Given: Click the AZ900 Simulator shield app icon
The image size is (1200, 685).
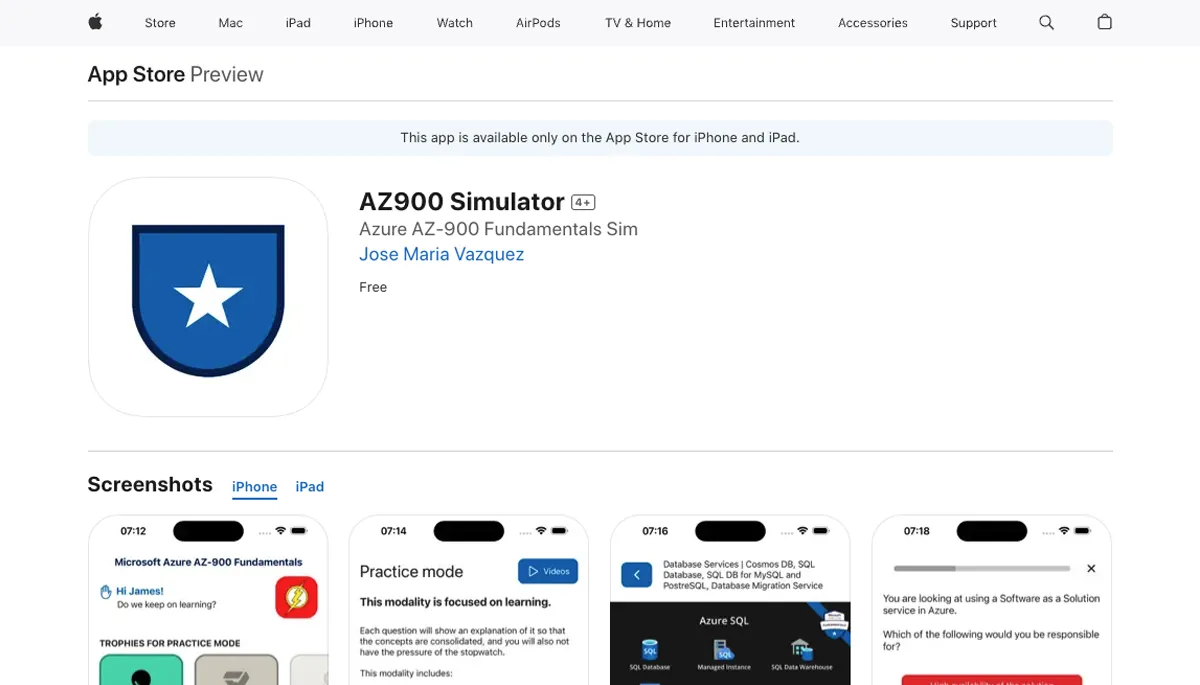Looking at the screenshot, I should coord(208,297).
